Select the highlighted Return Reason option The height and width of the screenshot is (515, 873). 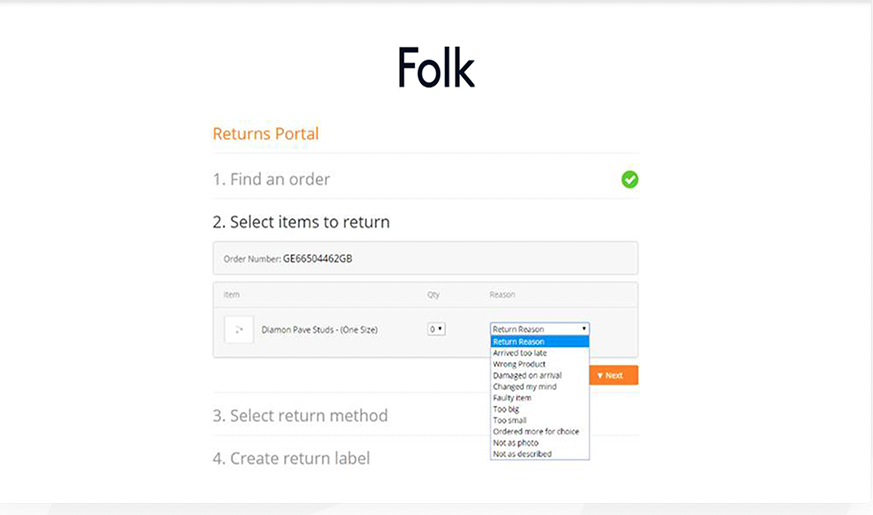point(540,342)
